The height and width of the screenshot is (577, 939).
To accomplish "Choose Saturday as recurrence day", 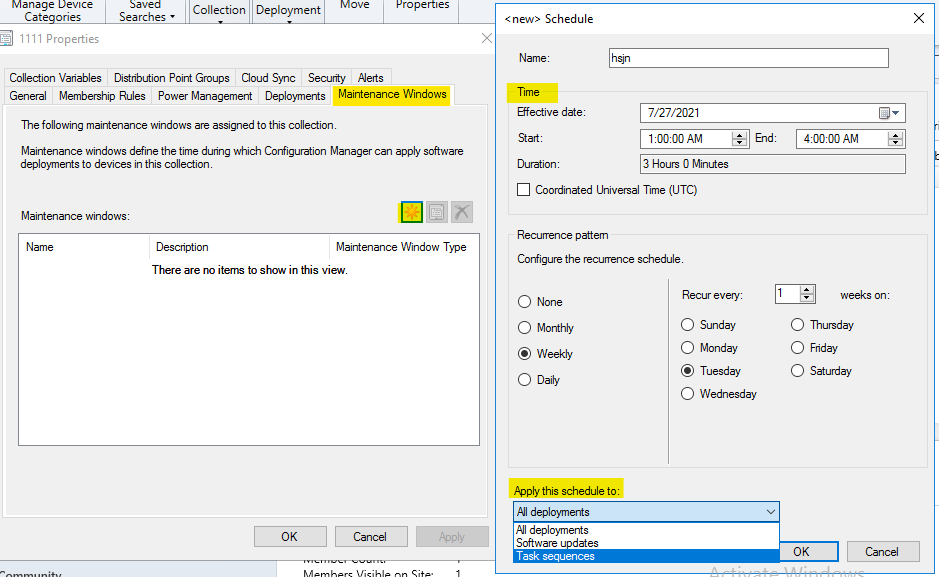I will (822, 371).
